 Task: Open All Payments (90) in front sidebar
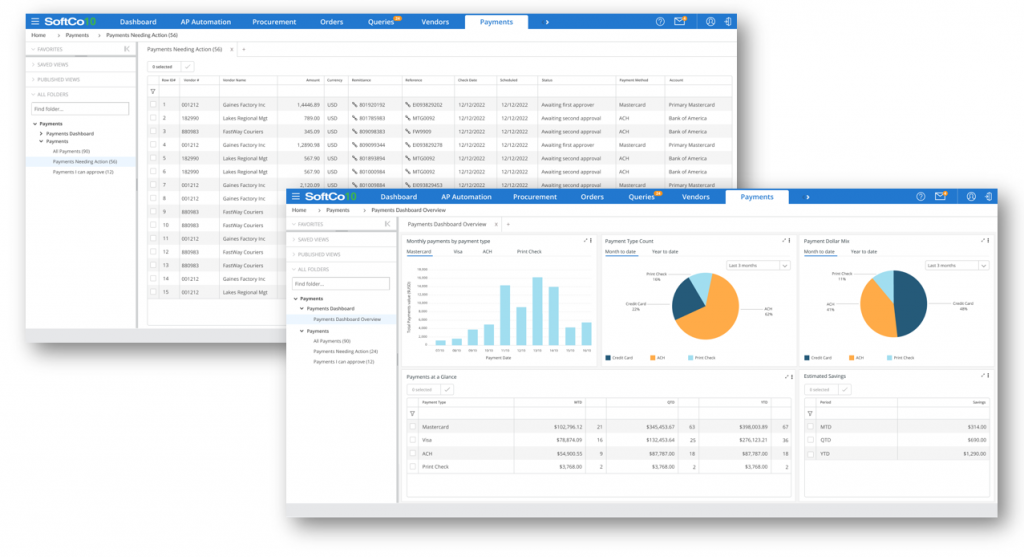(332, 341)
